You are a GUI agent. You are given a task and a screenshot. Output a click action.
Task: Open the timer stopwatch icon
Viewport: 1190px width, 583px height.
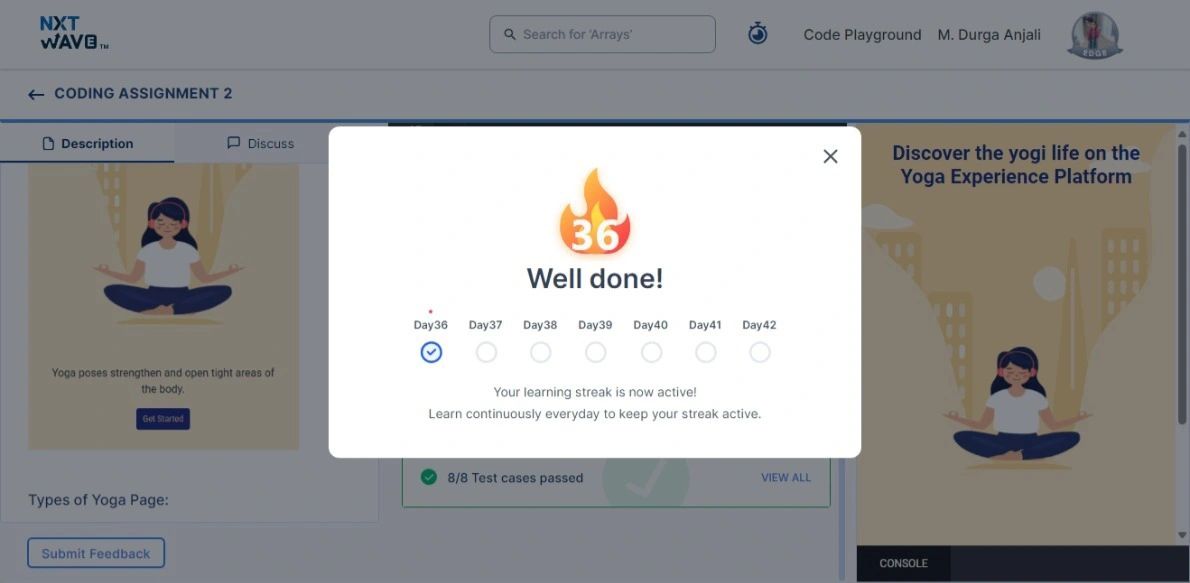point(757,33)
